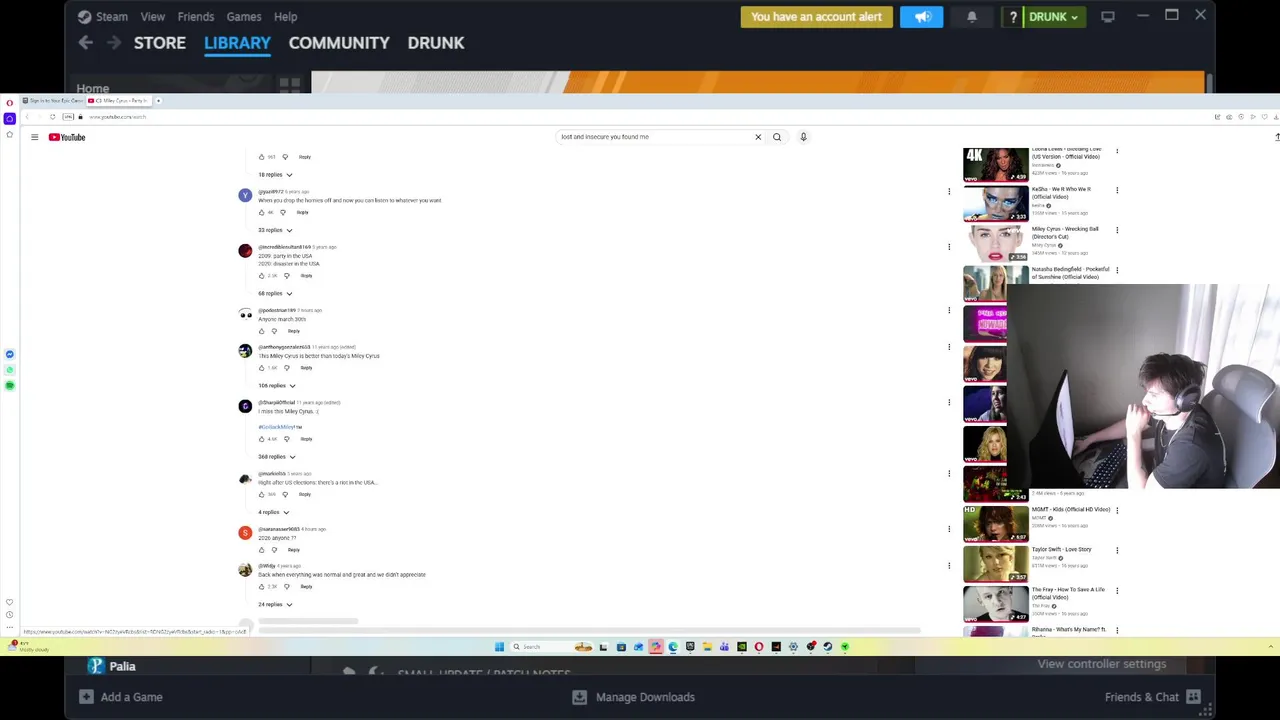The width and height of the screenshot is (1280, 720).
Task: Open options for 'Wrecking Ball' video
Action: pos(1117,230)
